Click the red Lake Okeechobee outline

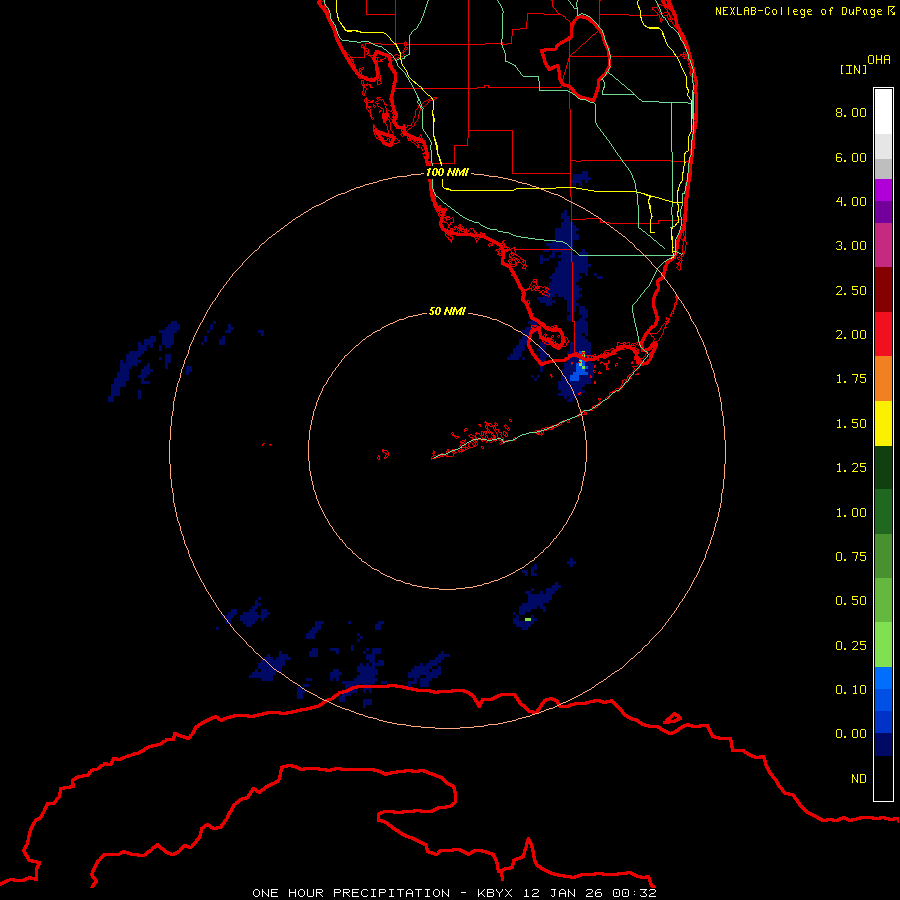click(x=576, y=59)
